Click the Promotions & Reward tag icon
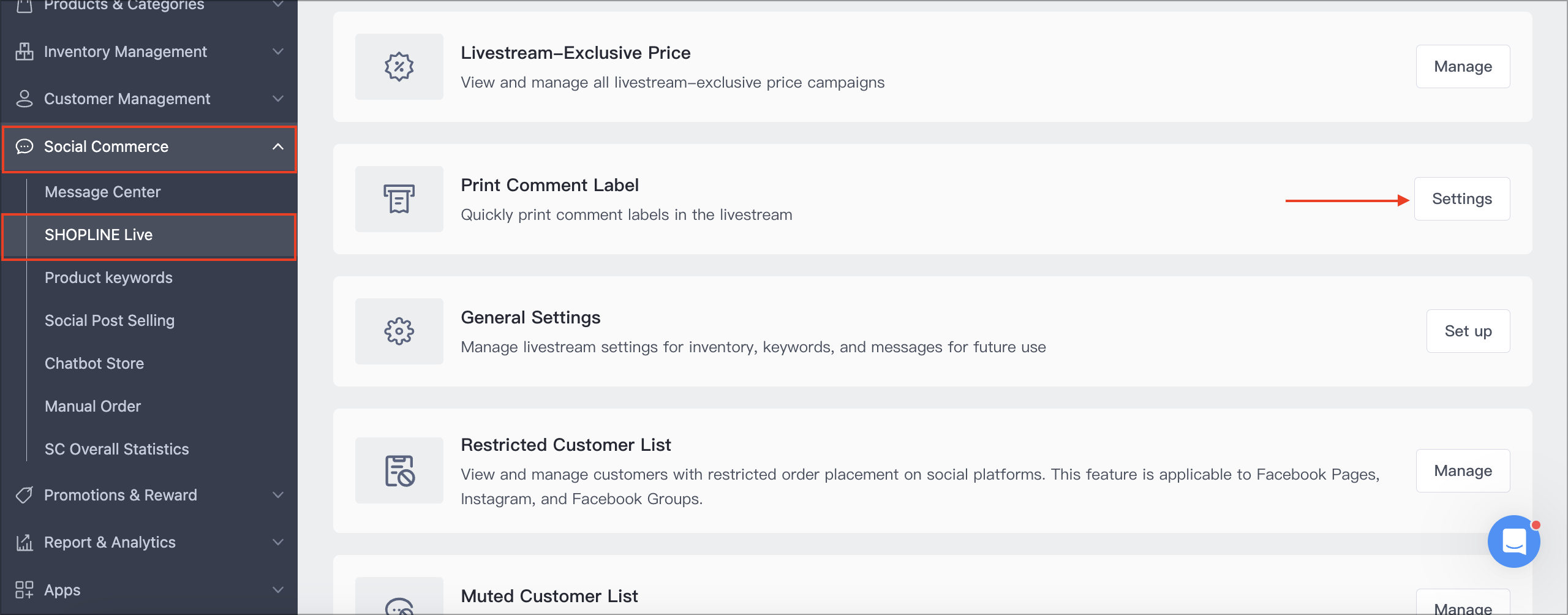 (24, 495)
